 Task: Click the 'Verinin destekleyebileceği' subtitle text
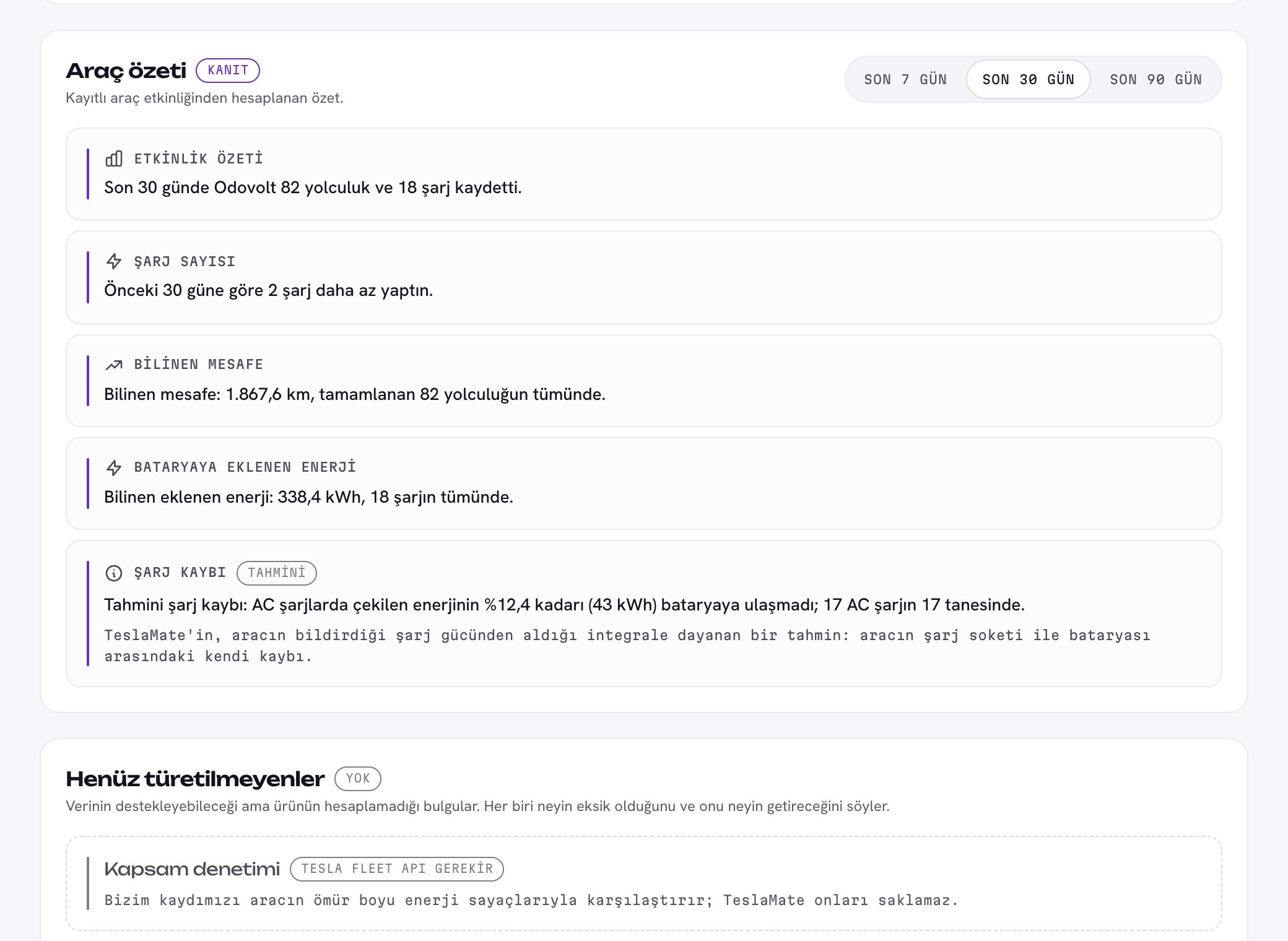point(477,806)
